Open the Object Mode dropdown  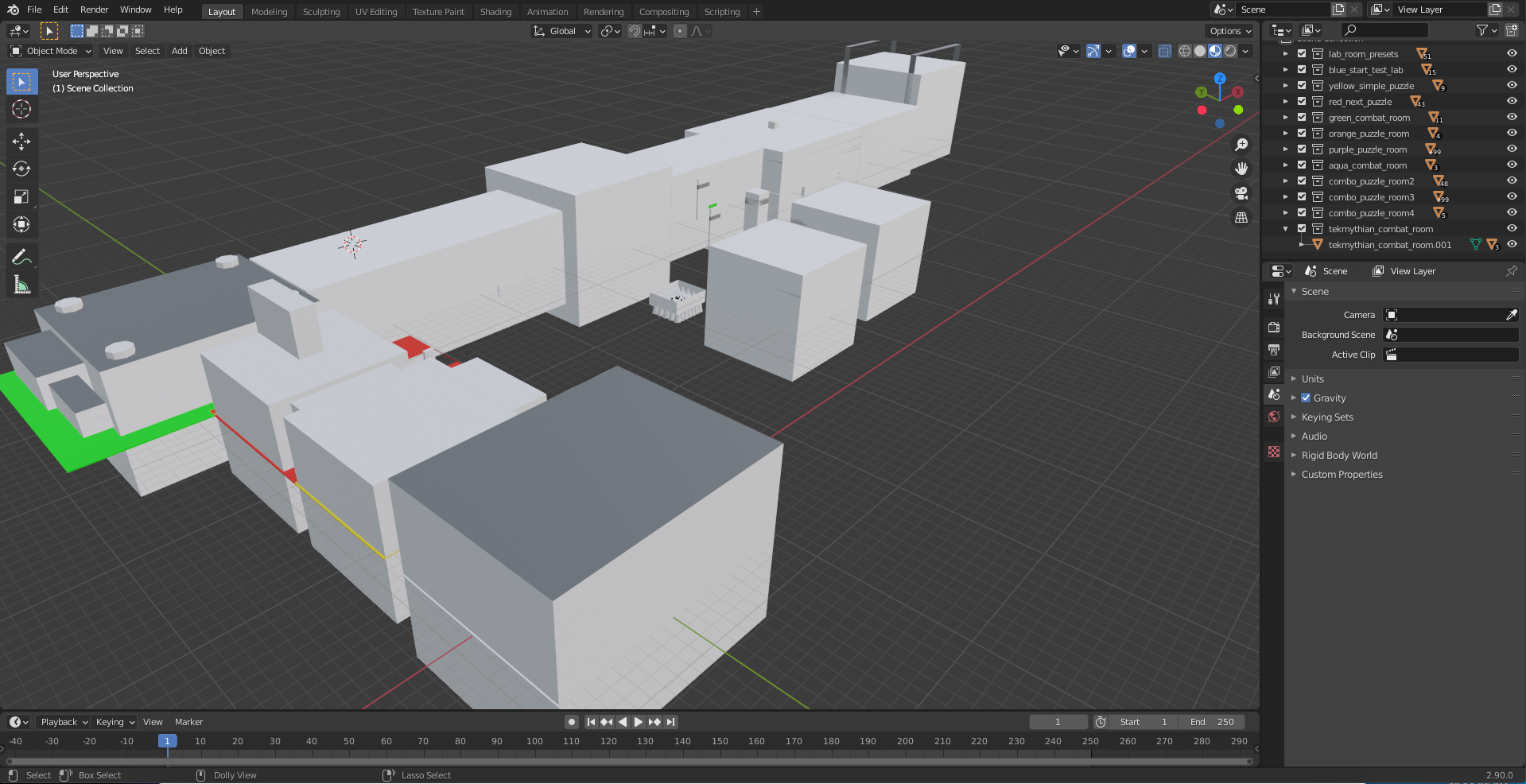click(51, 51)
